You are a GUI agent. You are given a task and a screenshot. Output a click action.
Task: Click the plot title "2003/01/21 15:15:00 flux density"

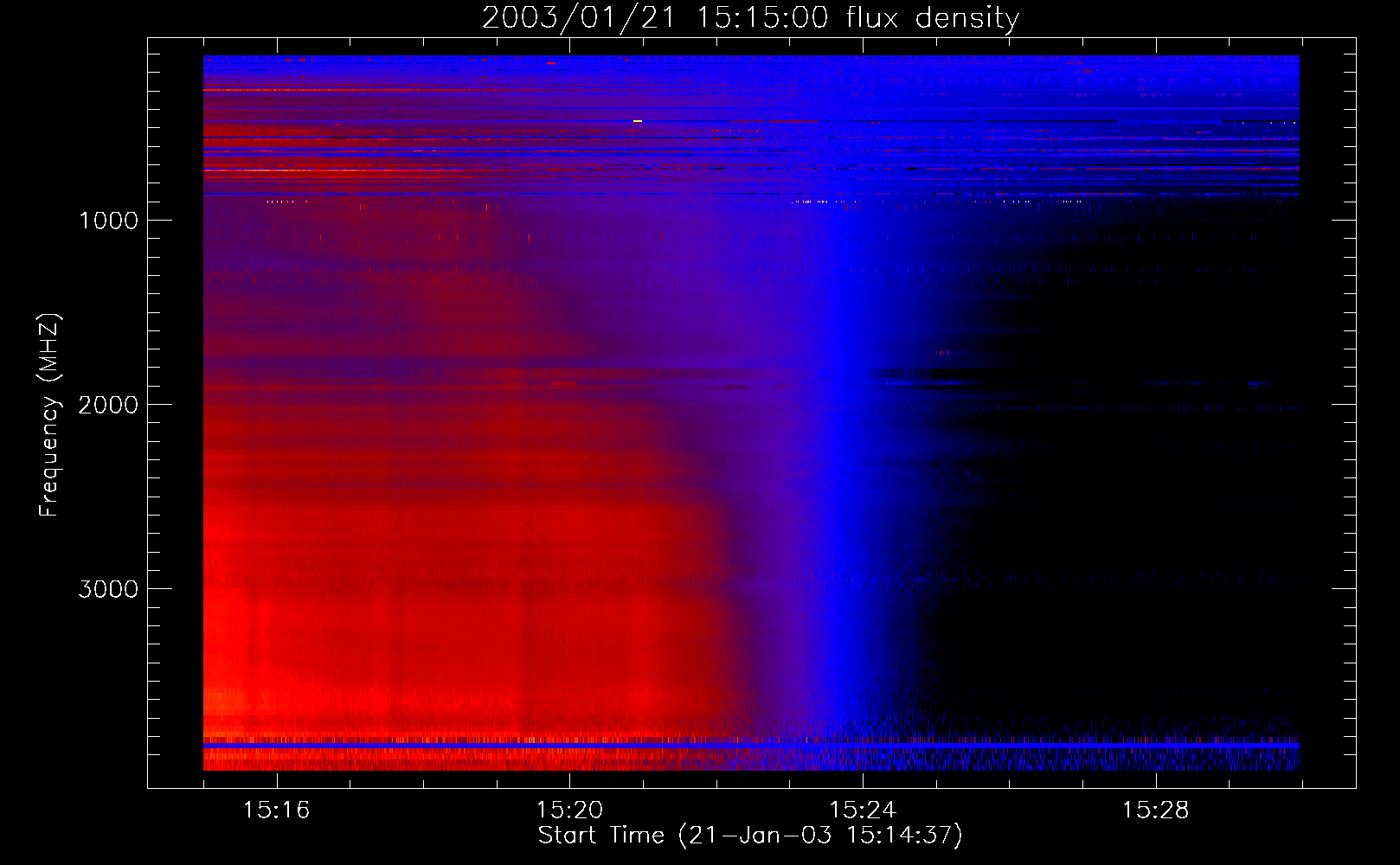point(750,18)
